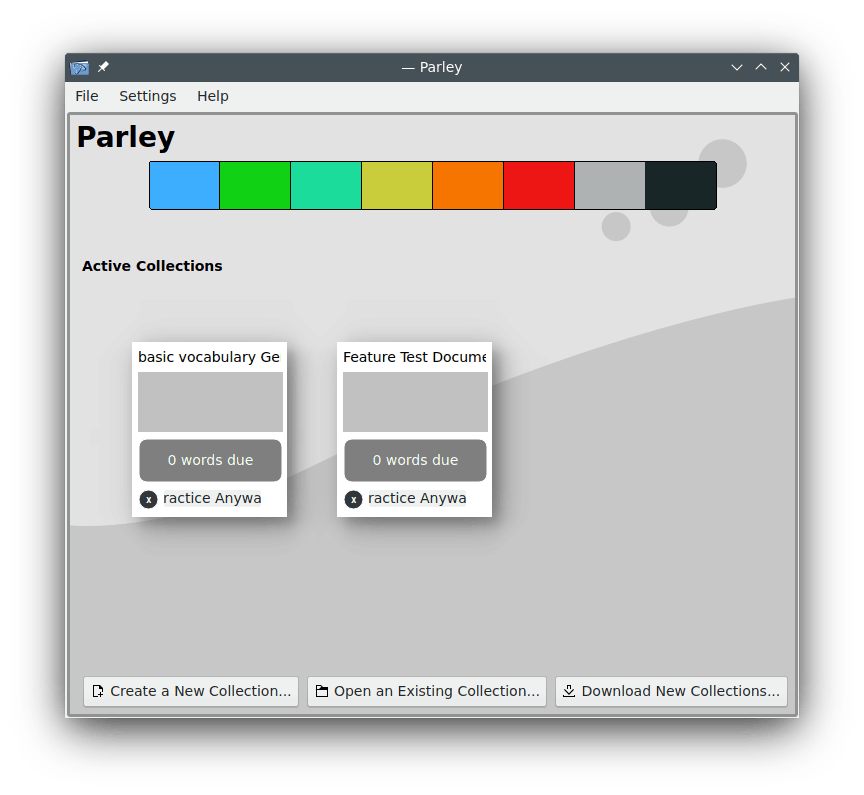The width and height of the screenshot is (864, 795).
Task: Click Download New Collections button
Action: 671,691
